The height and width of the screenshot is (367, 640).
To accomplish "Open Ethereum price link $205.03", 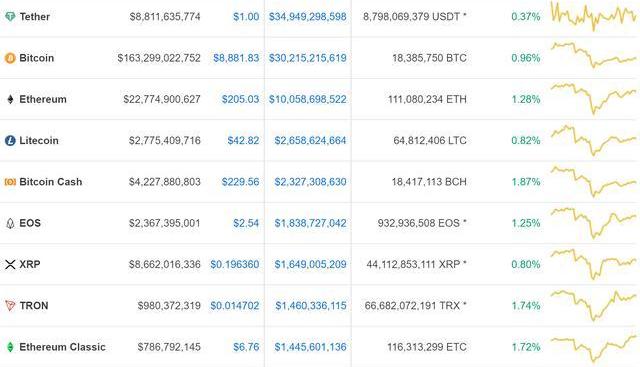I will (240, 99).
